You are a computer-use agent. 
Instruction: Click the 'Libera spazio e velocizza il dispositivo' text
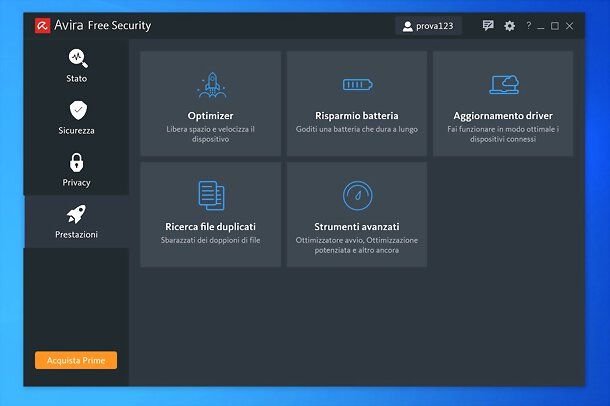(210, 134)
